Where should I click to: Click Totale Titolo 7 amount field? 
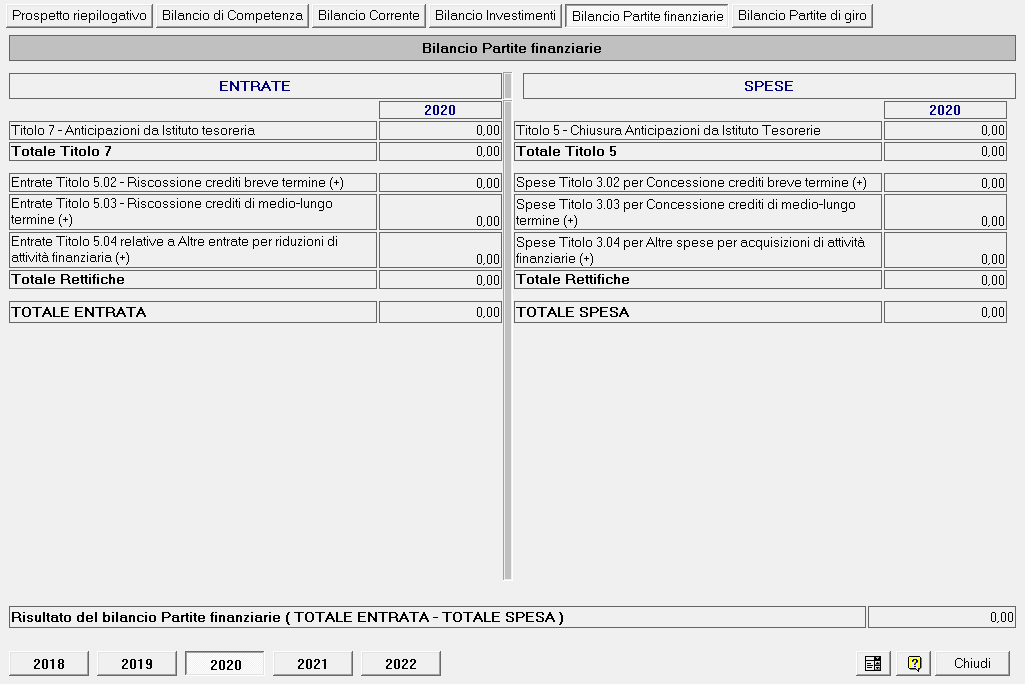[x=440, y=151]
